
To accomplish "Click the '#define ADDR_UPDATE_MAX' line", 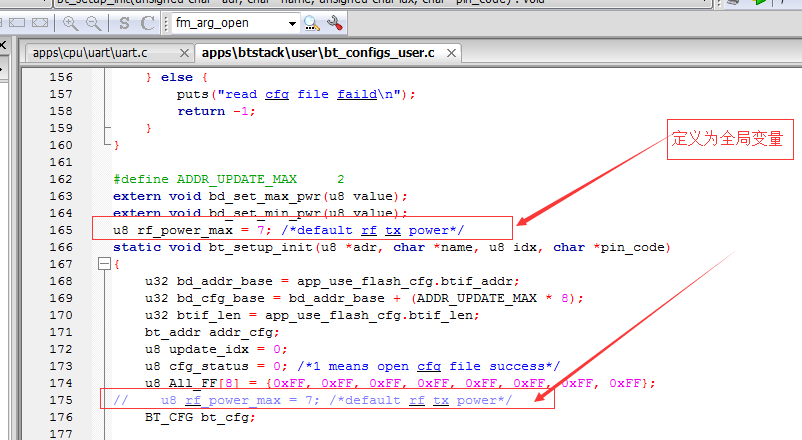I will [229, 179].
